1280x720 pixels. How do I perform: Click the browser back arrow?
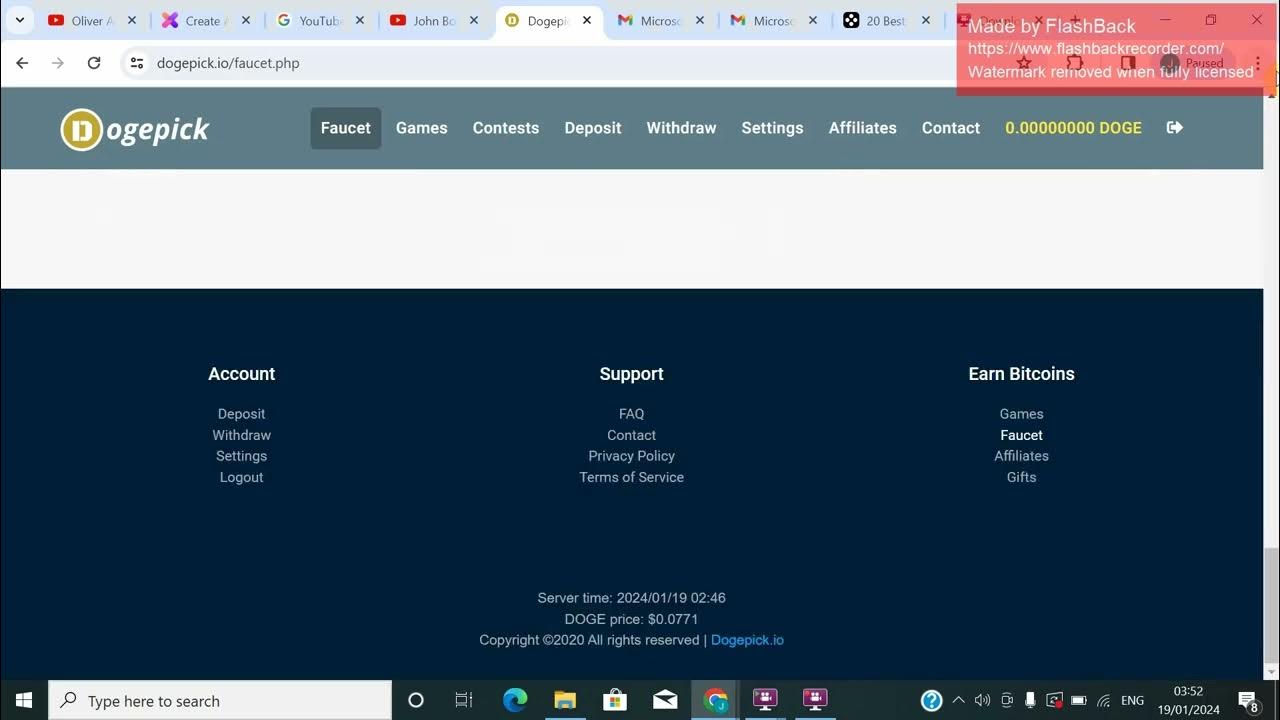(22, 63)
